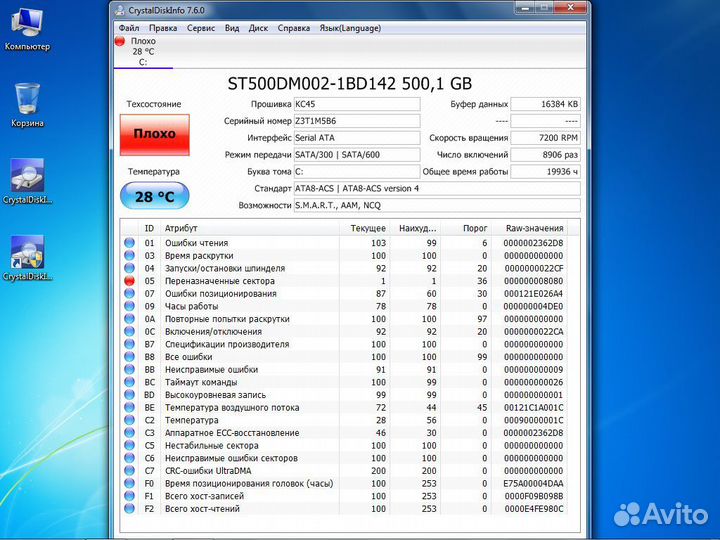Click red circle of 05 Переназначенные сектора
Screen dimensions: 720x540
[129, 281]
